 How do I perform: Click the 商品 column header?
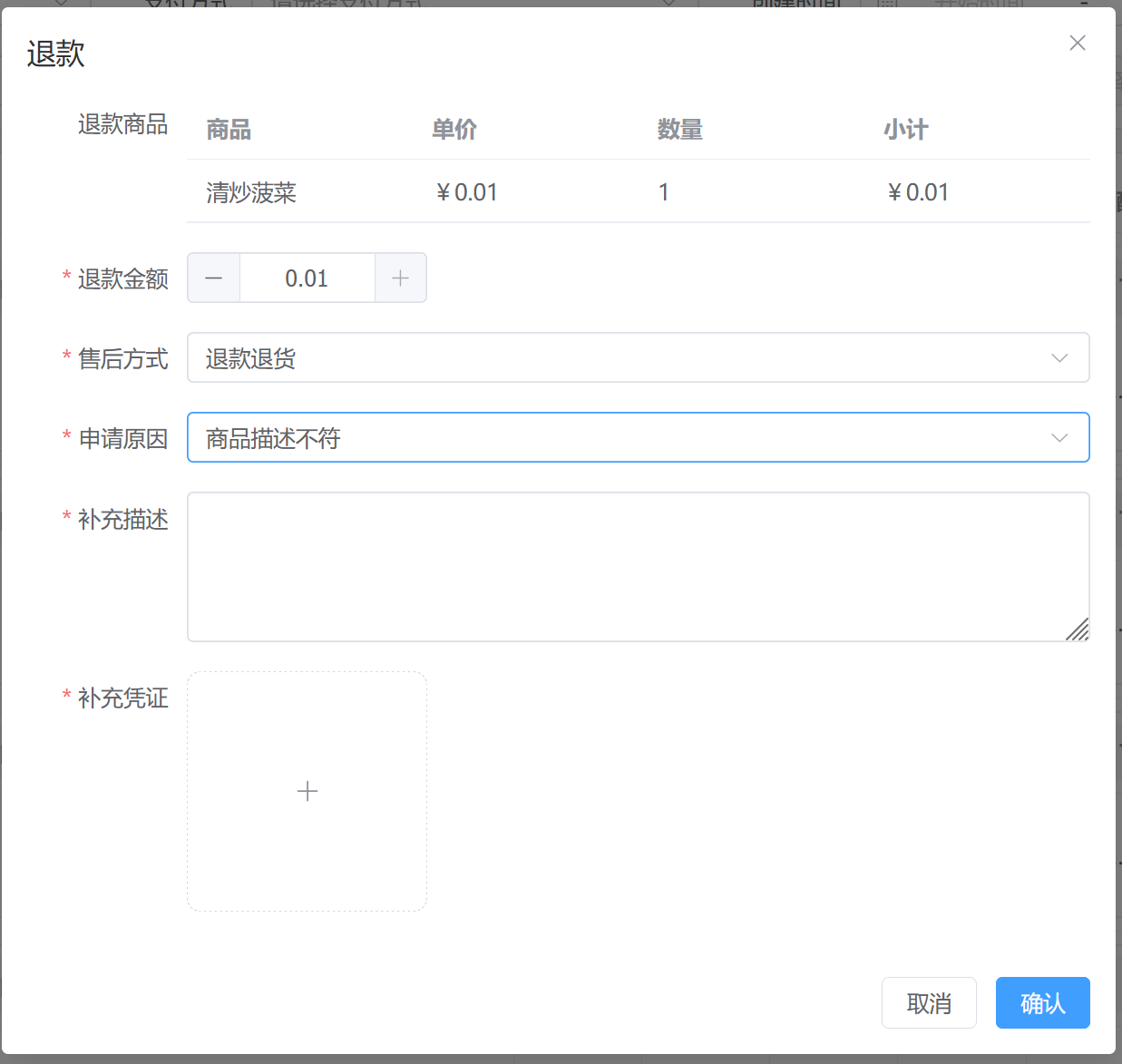coord(229,130)
